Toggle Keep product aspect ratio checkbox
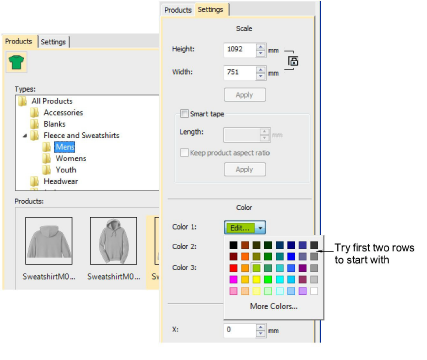This screenshot has width=427, height=360. 184,153
